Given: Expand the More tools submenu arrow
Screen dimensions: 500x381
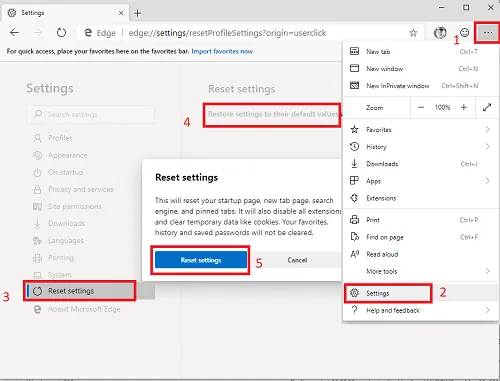Looking at the screenshot, I should click(x=488, y=271).
